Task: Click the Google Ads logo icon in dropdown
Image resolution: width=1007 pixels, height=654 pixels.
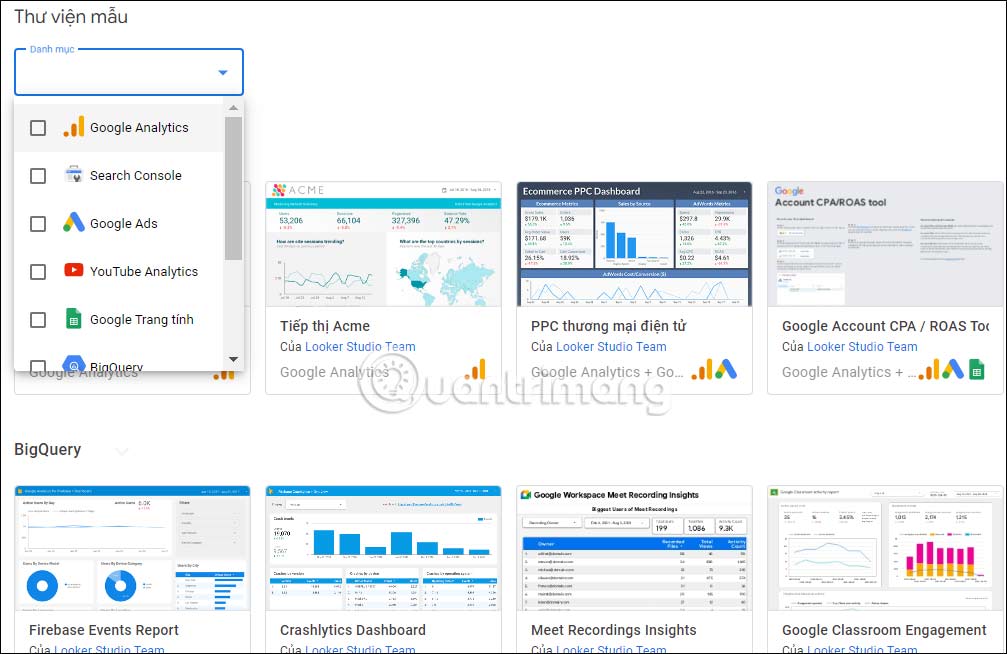Action: point(74,222)
